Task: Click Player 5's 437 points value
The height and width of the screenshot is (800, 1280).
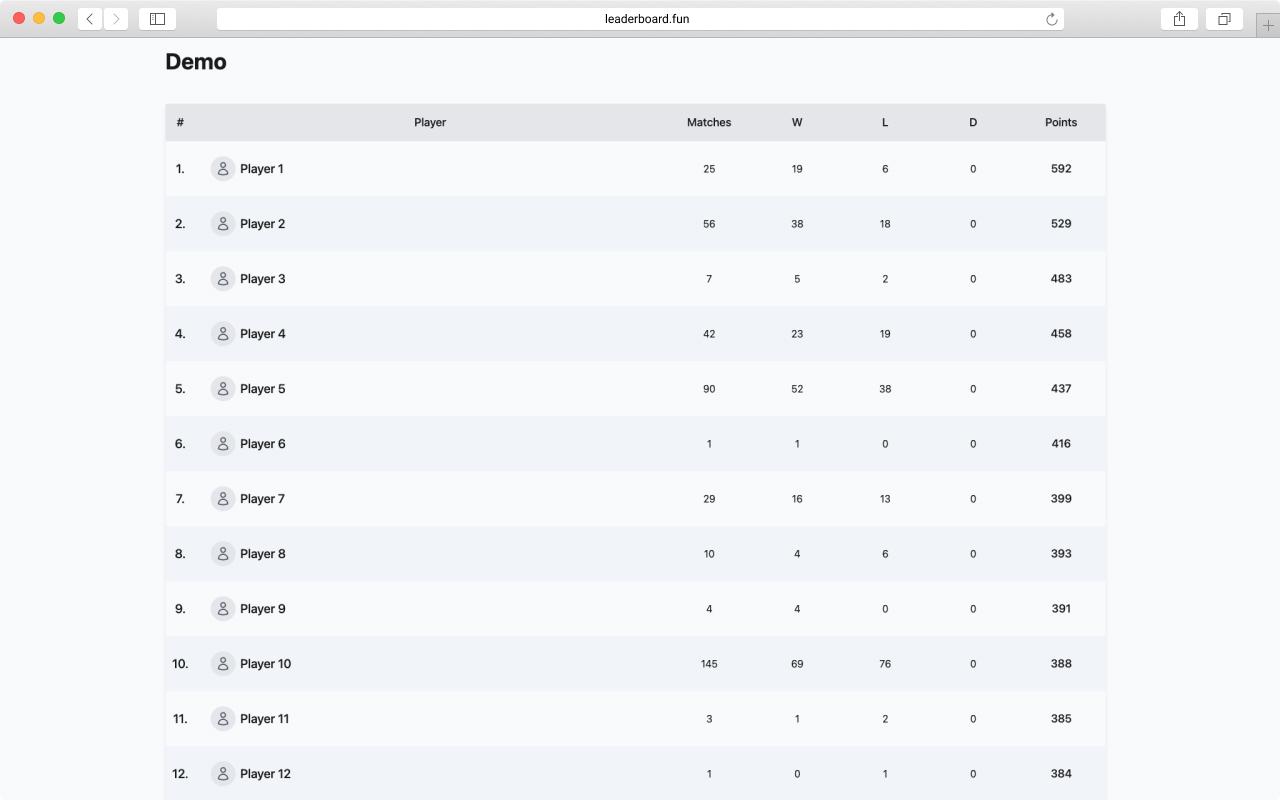Action: [1061, 389]
